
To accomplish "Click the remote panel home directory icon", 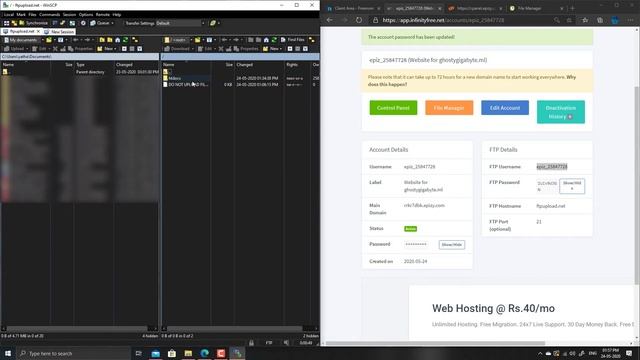I will [x=266, y=40].
